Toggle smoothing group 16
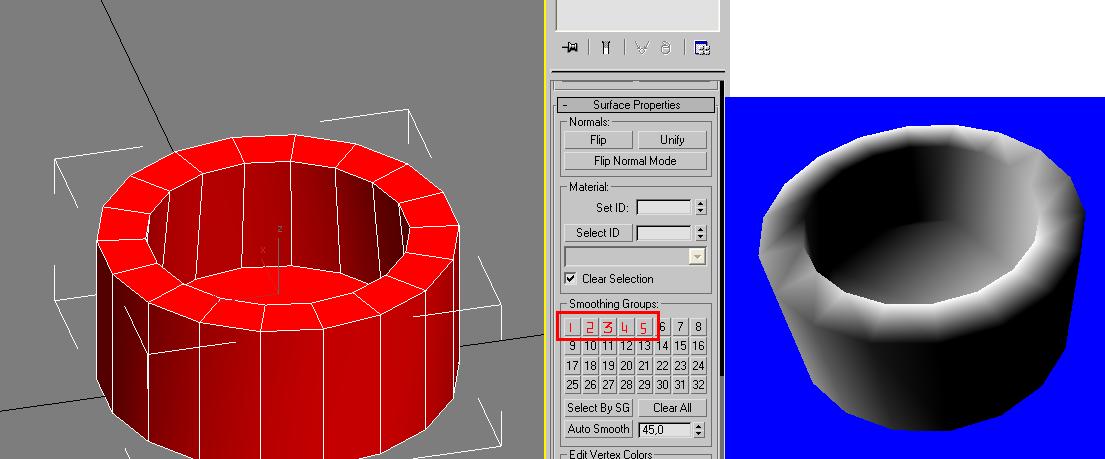1105x459 pixels. tap(698, 346)
